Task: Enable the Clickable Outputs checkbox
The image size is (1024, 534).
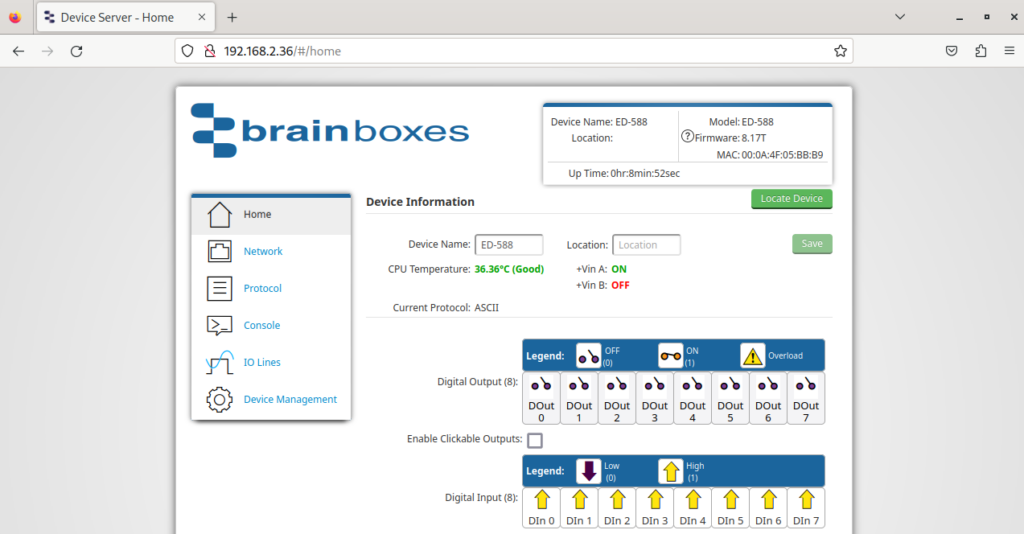Action: click(535, 441)
